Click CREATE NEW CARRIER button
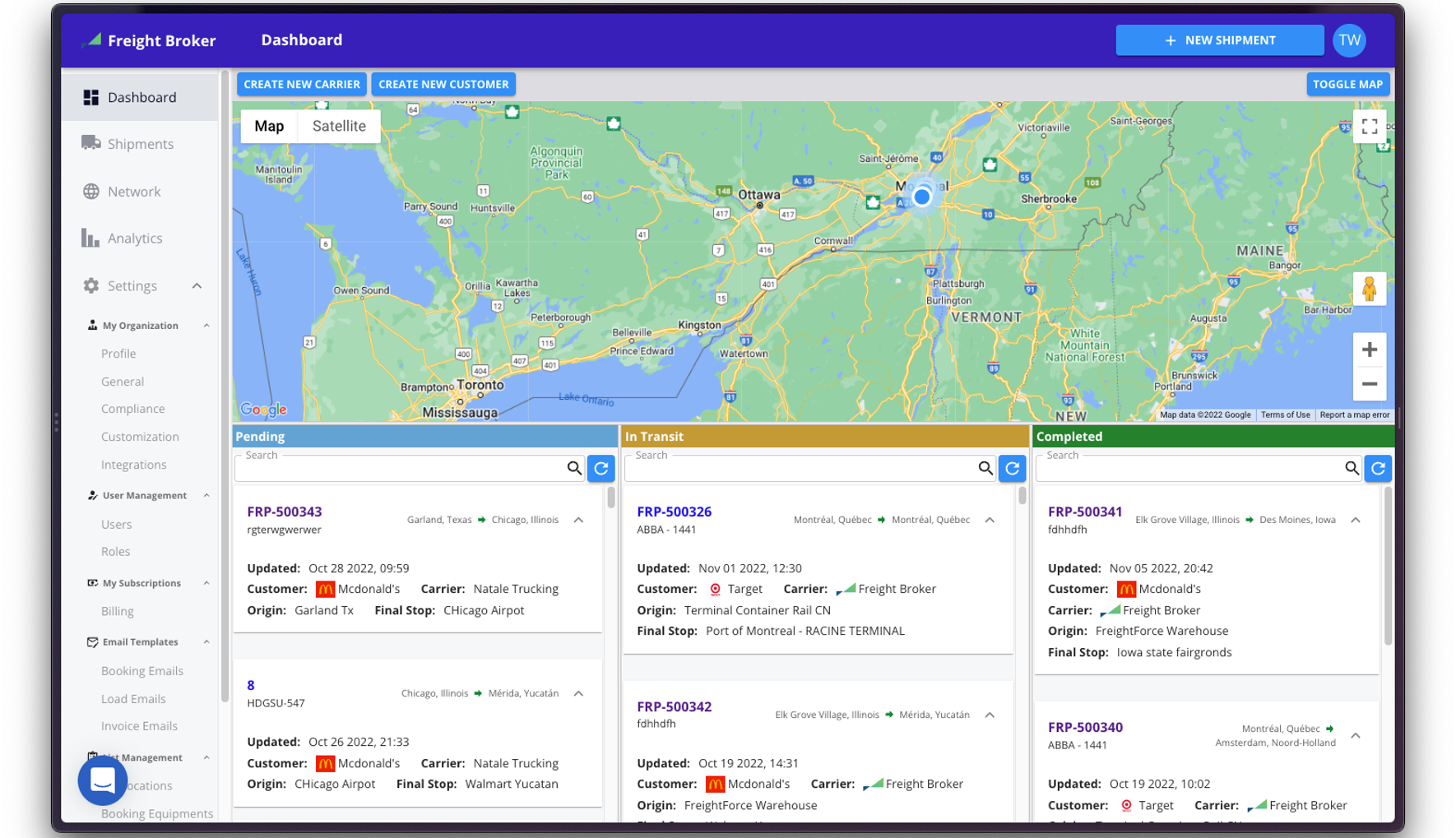 [x=302, y=84]
